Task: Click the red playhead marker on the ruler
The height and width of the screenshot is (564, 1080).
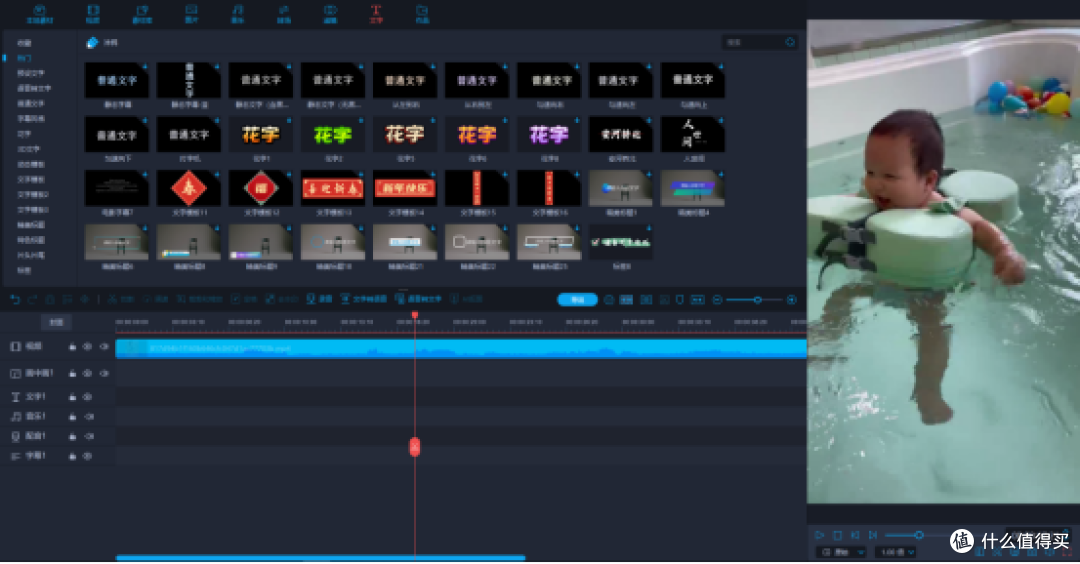Action: [415, 315]
